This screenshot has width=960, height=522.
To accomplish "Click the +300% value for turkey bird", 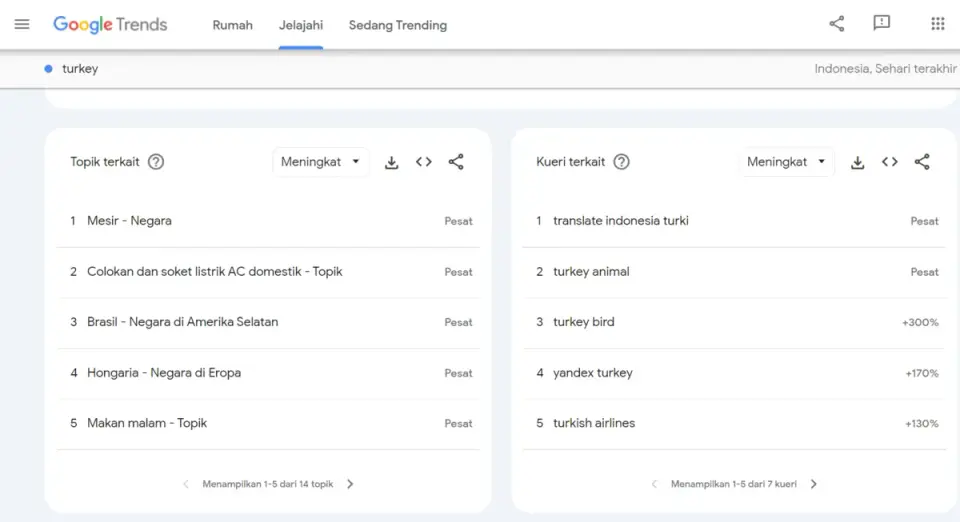I will tap(920, 323).
